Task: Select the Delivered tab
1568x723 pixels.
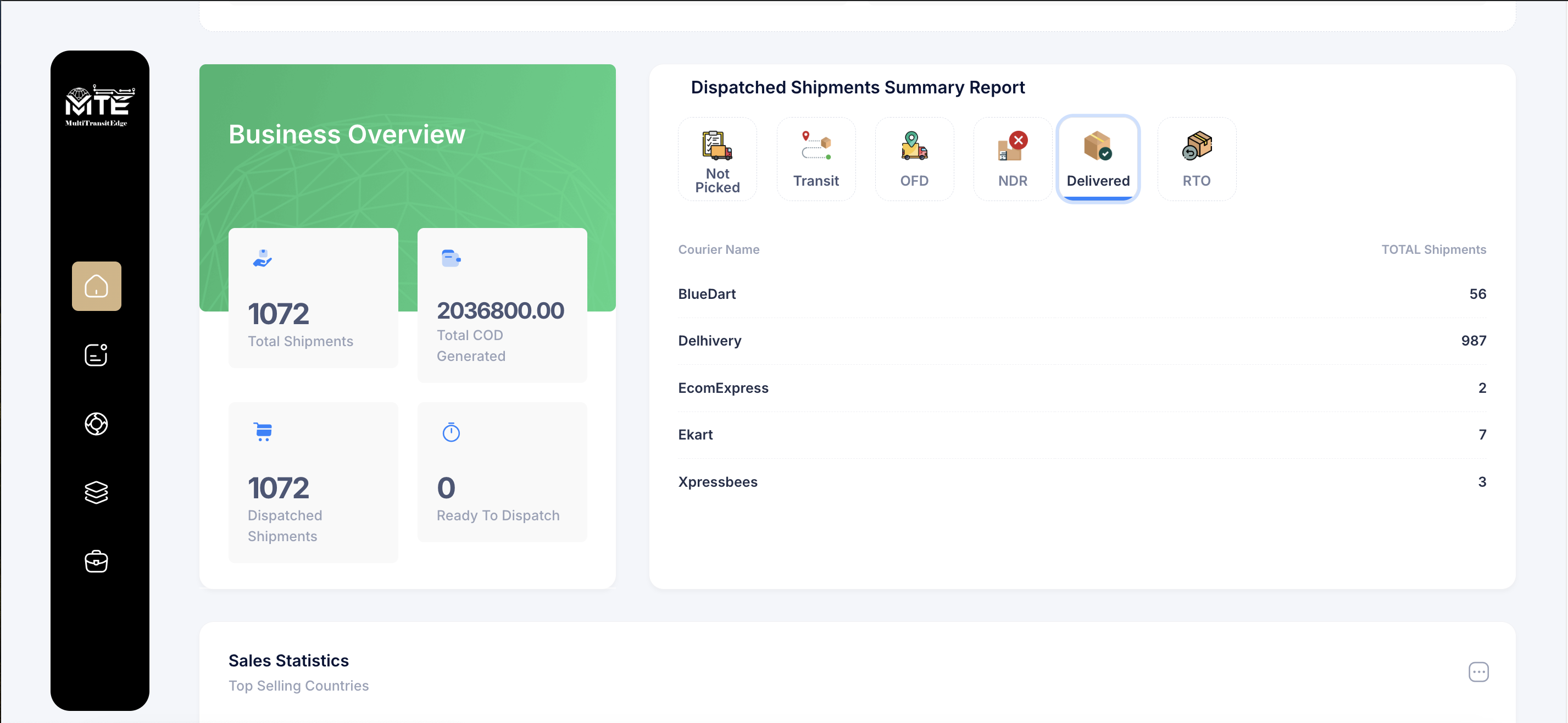Action: coord(1098,159)
